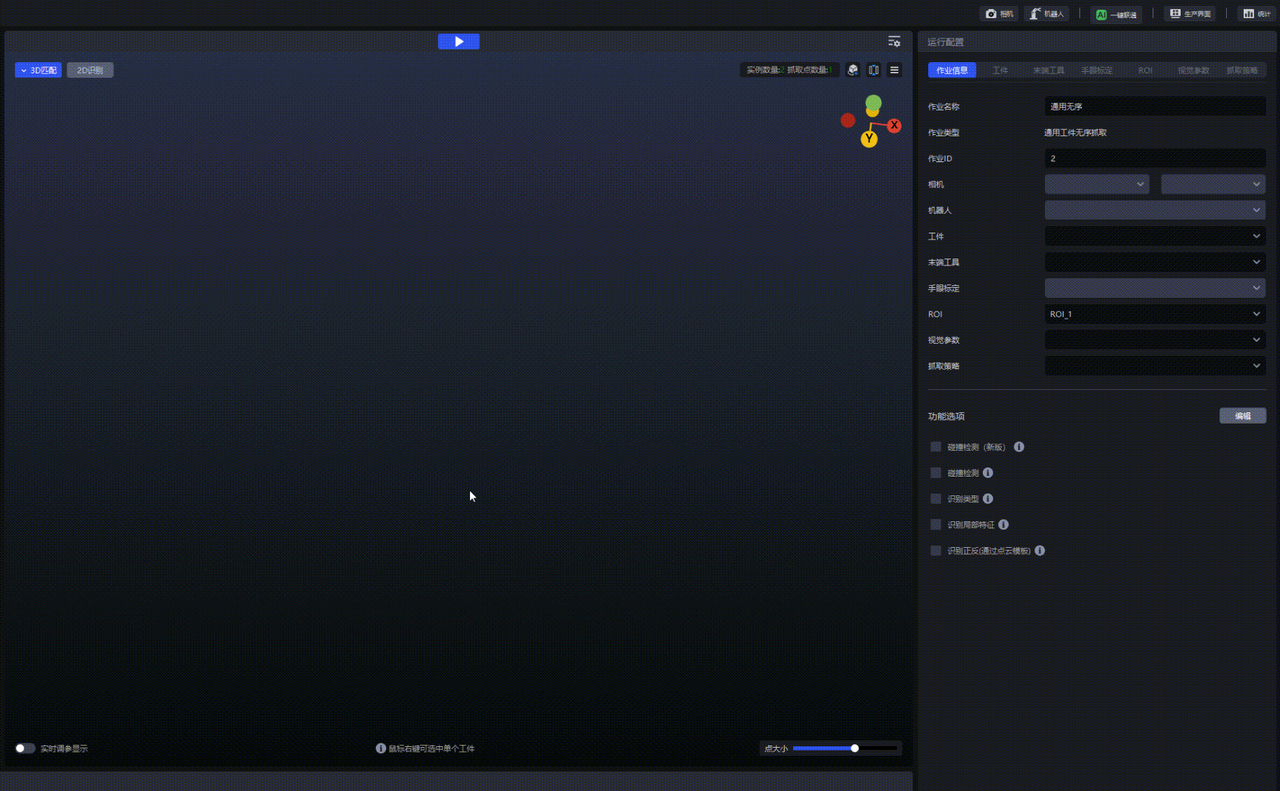Toggle the 实时调参显示 switch
The width and height of the screenshot is (1280, 791).
click(x=25, y=748)
